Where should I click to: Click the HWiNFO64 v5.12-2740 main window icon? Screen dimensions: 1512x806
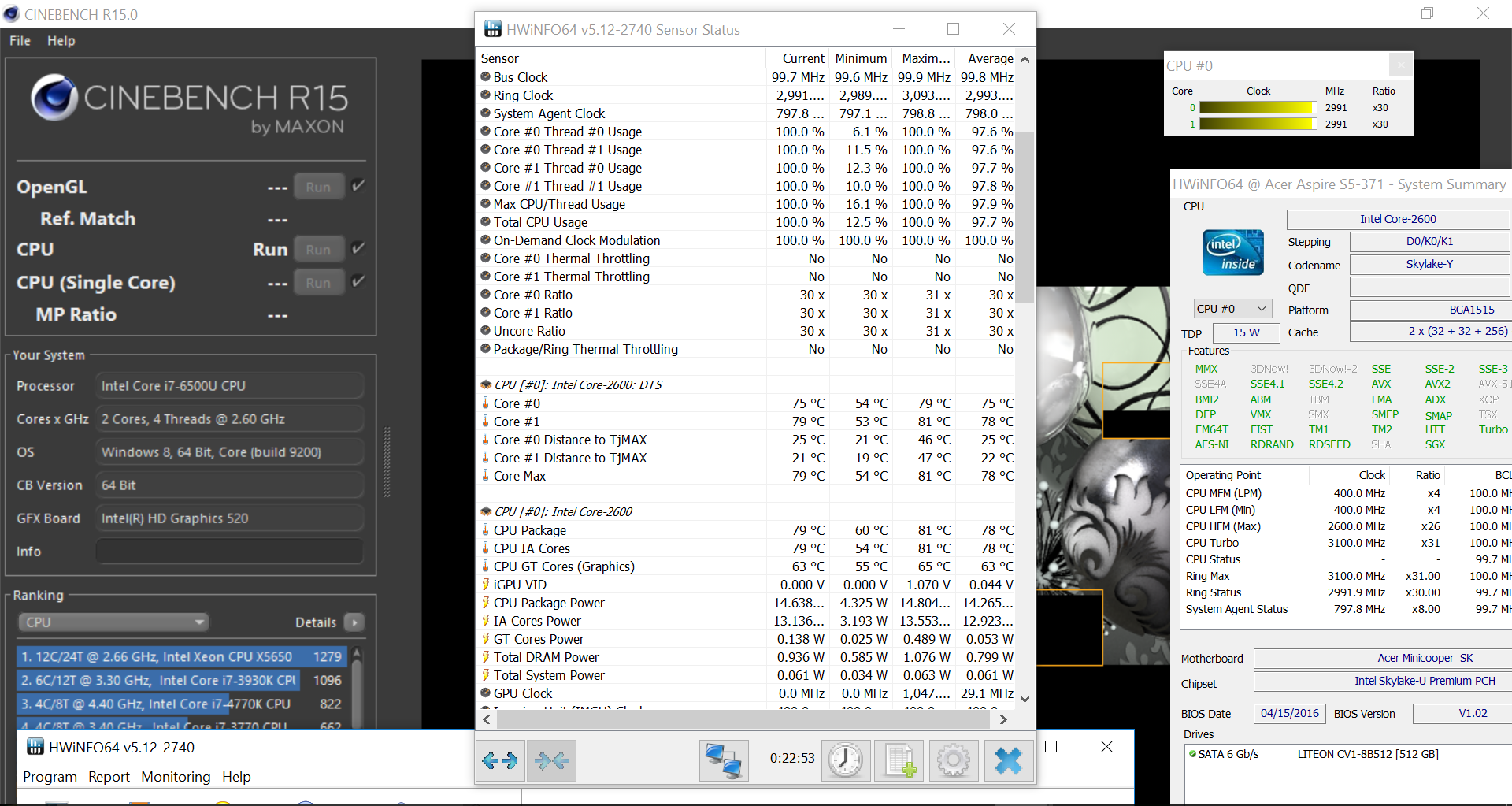pyautogui.click(x=35, y=747)
